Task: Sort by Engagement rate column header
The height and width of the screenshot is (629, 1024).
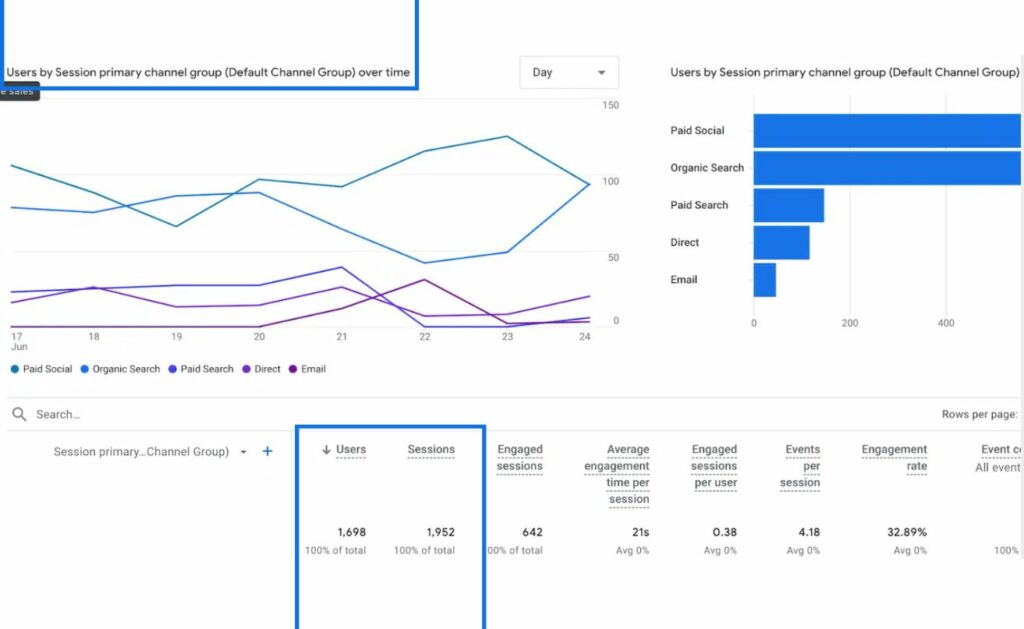Action: tap(894, 457)
